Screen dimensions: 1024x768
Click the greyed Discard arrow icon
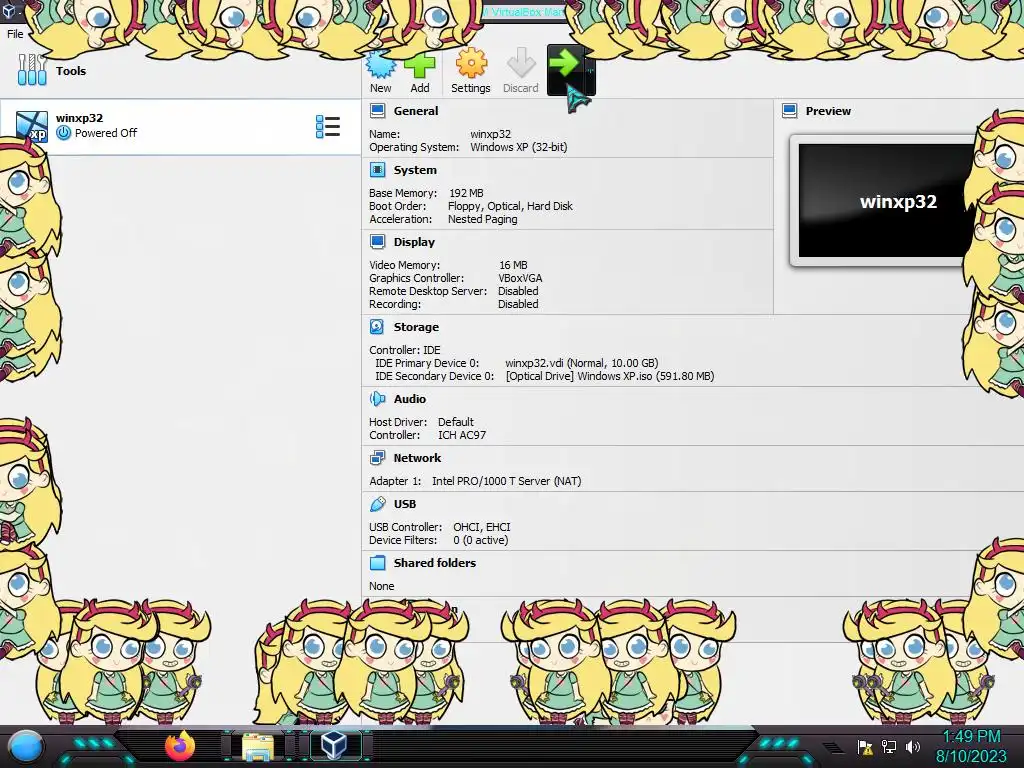[520, 71]
